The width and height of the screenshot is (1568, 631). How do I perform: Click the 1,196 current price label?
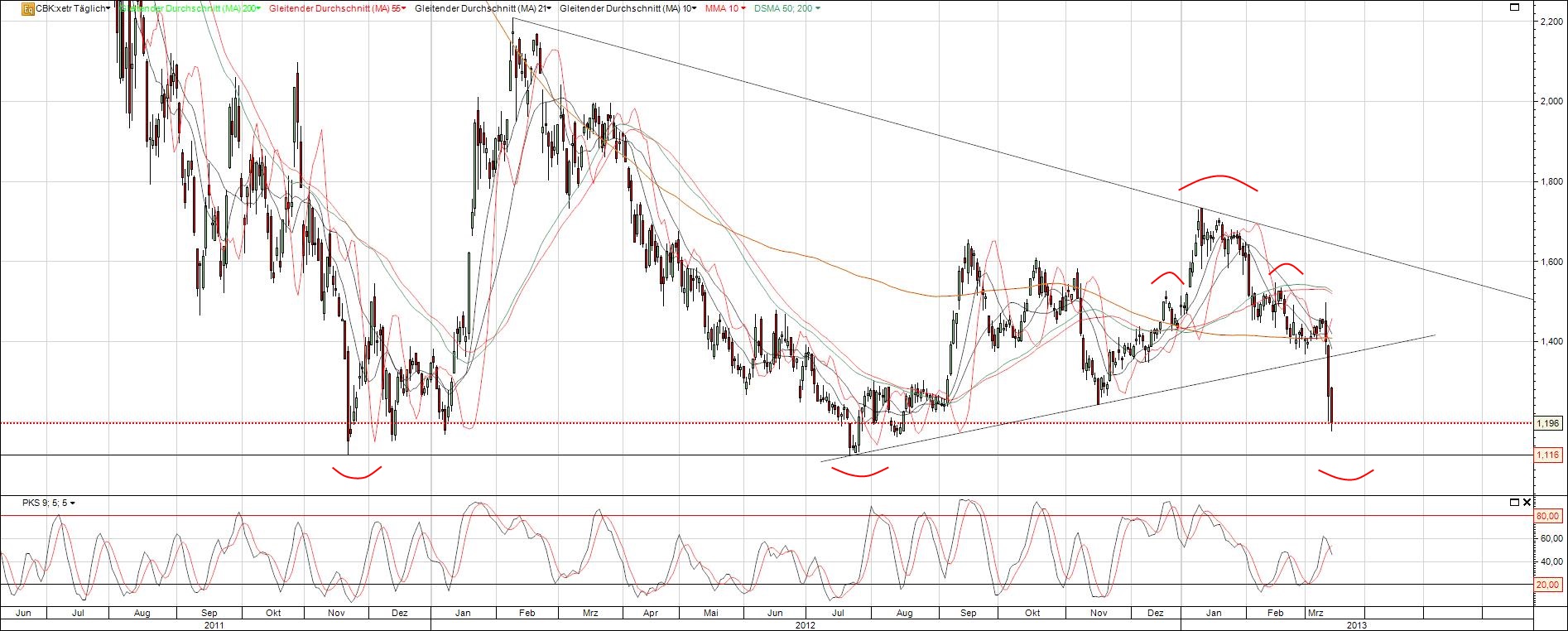(x=1548, y=423)
